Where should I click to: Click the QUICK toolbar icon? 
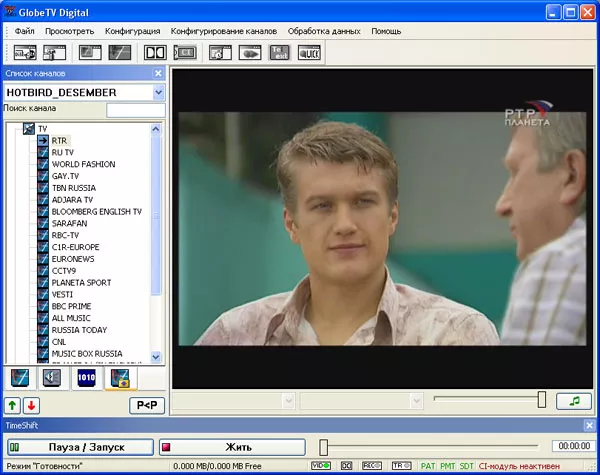pyautogui.click(x=309, y=52)
